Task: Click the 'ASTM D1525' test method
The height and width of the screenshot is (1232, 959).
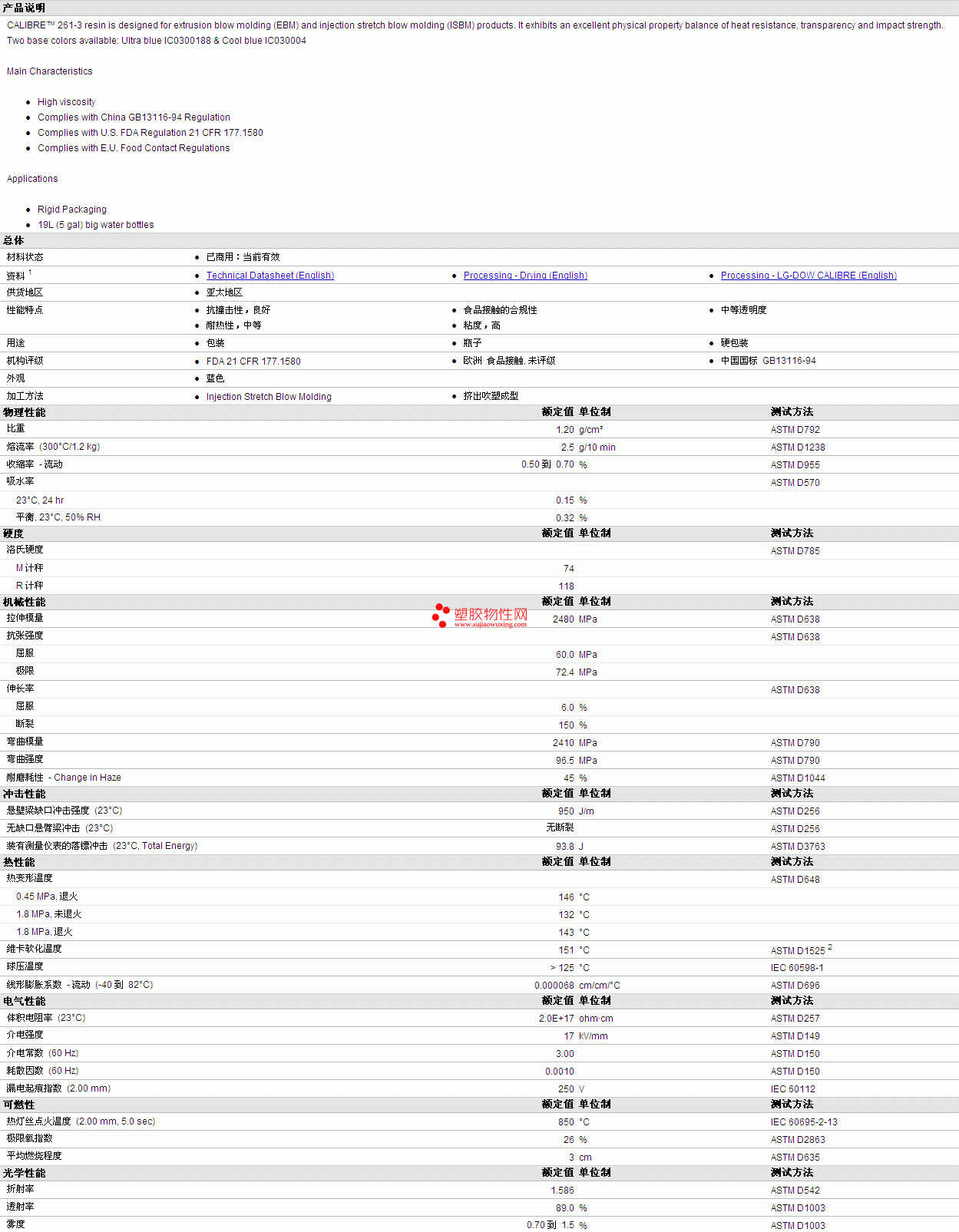Action: coord(798,951)
